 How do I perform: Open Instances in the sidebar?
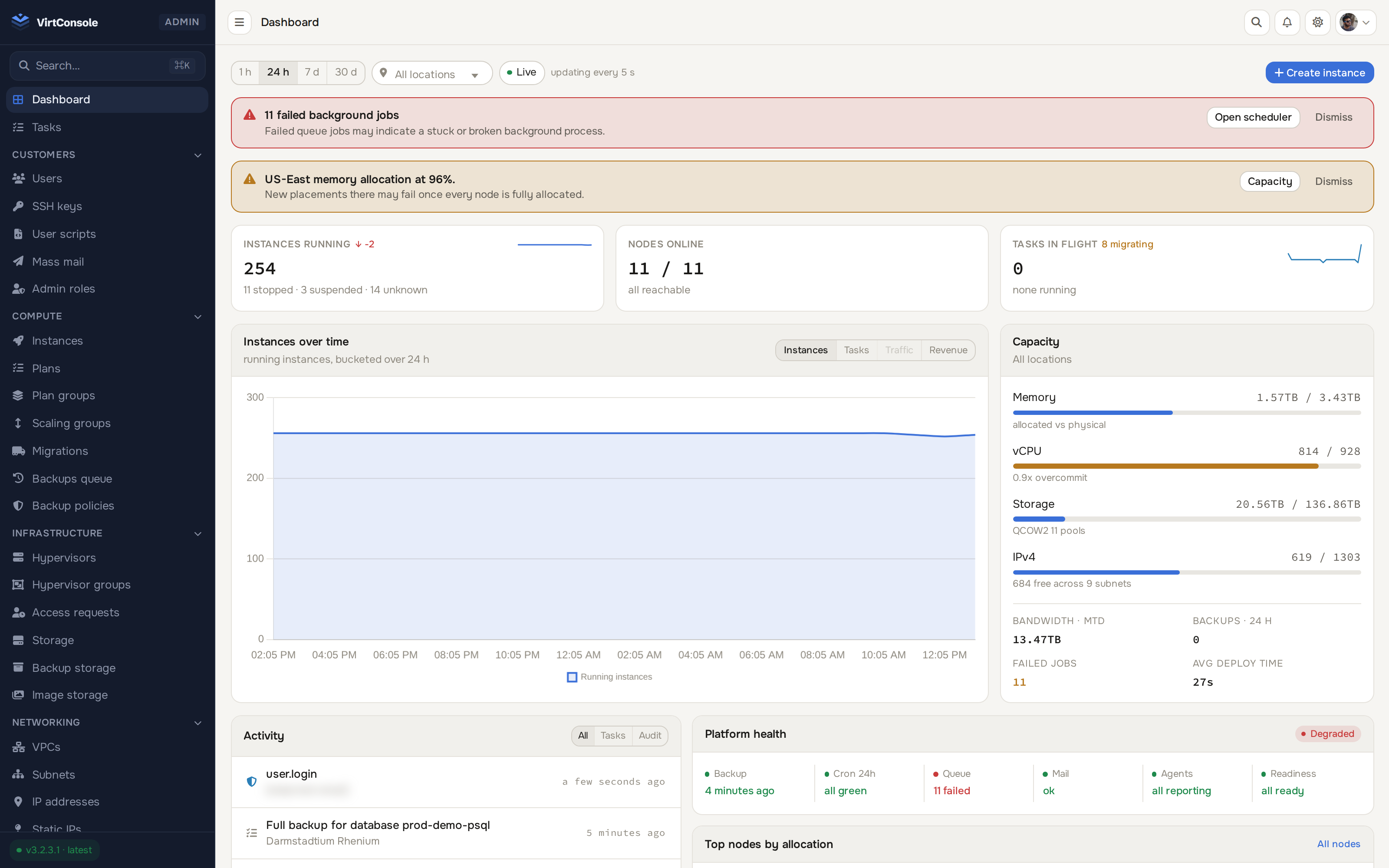tap(107, 340)
